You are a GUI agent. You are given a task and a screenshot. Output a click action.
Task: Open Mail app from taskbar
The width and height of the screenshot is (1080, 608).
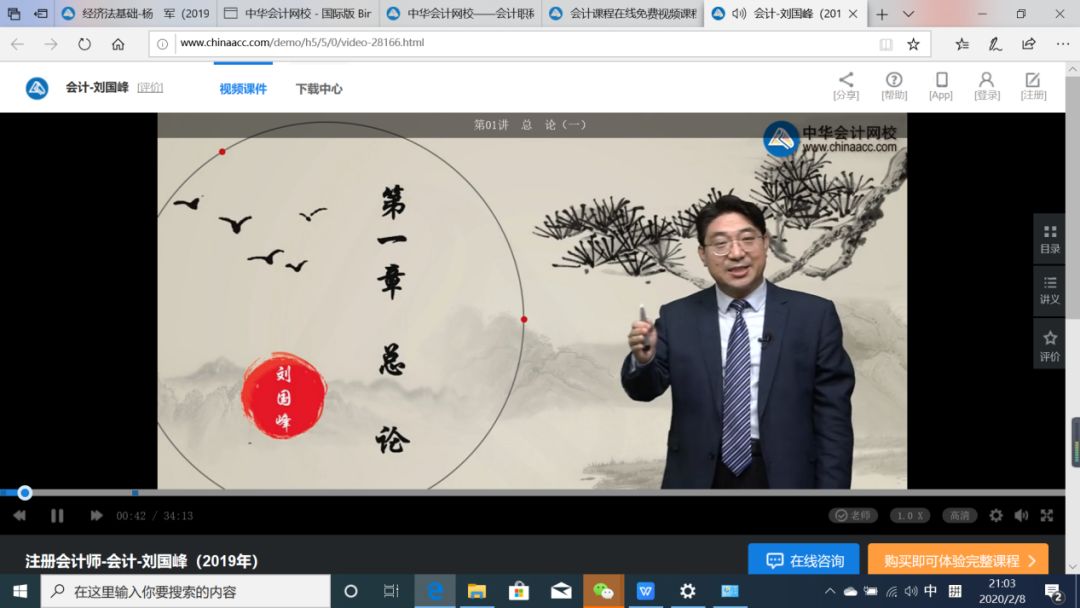561,591
